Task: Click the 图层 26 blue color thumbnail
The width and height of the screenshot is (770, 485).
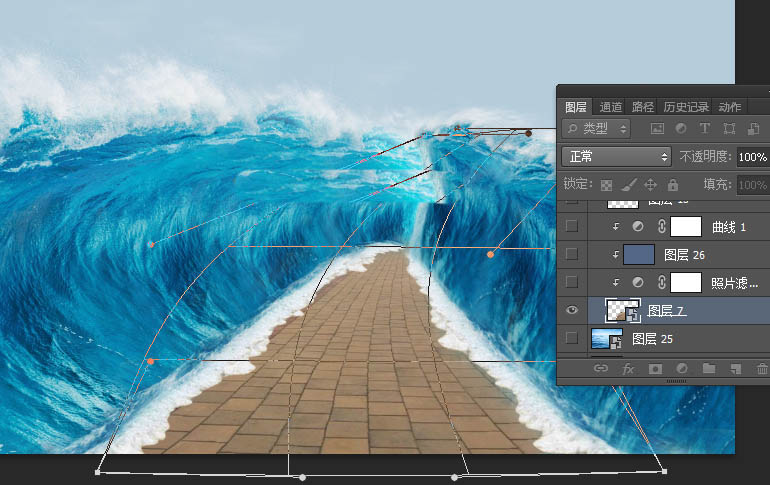Action: pos(639,254)
